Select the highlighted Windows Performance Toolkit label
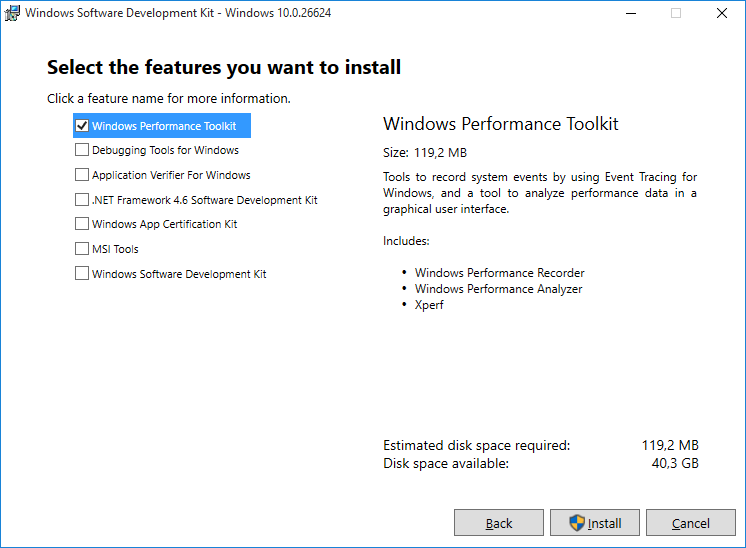This screenshot has height=548, width=746. click(164, 126)
